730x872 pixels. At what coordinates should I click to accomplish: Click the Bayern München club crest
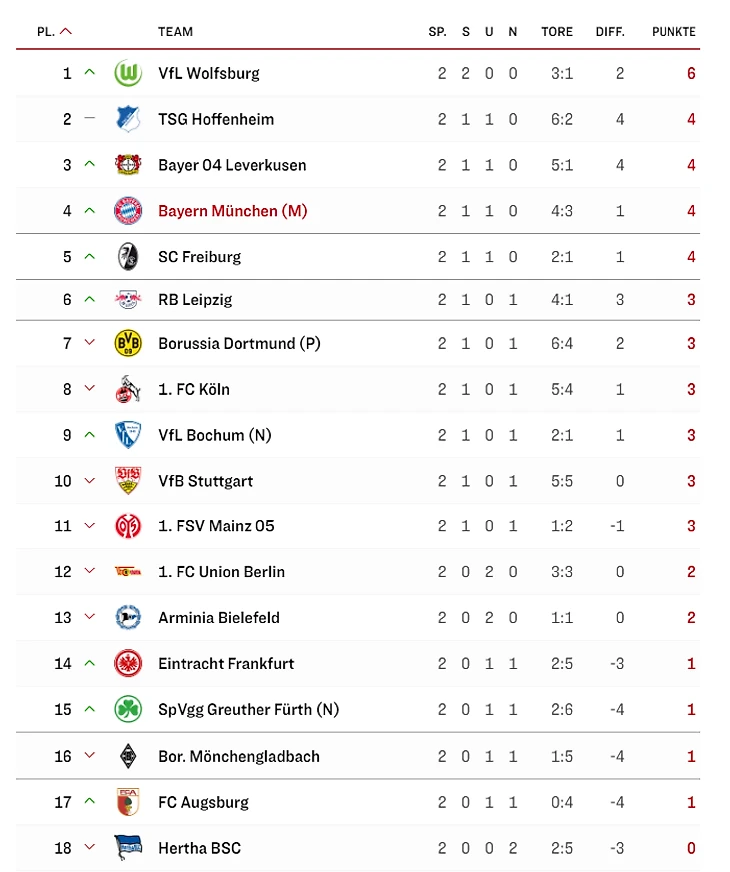click(128, 211)
